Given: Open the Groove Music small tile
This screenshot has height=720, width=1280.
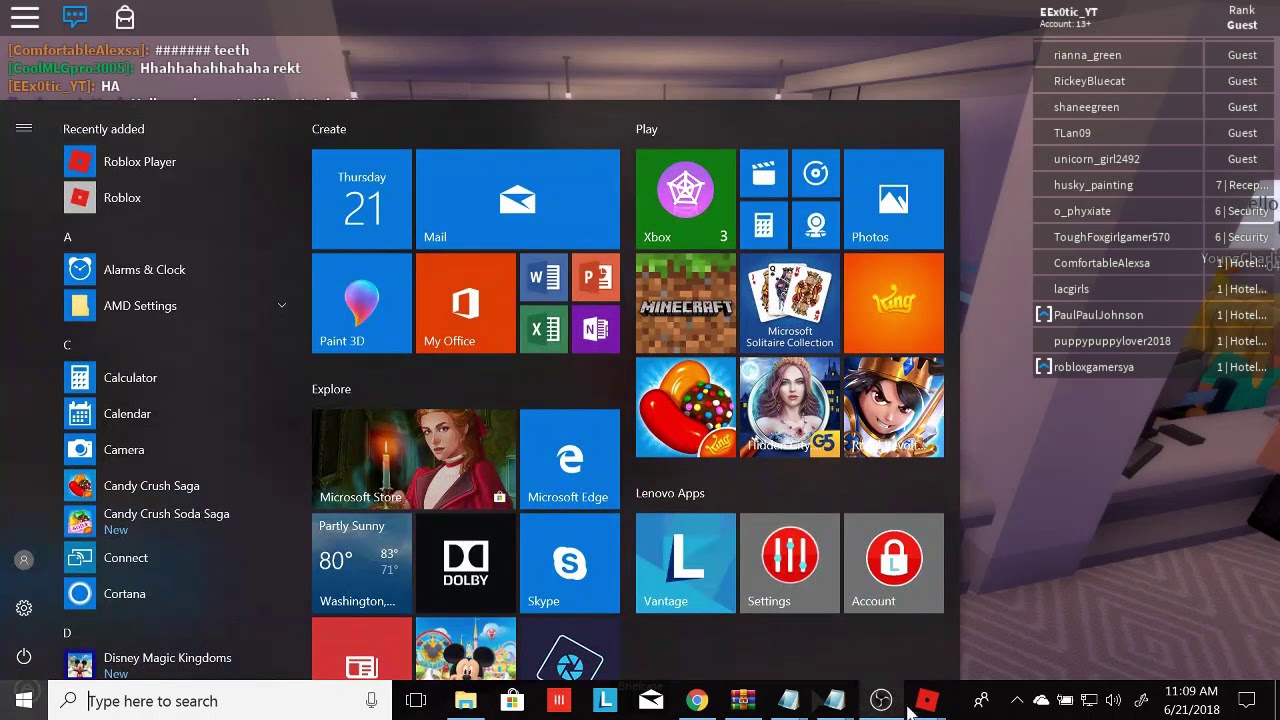Looking at the screenshot, I should 816,174.
